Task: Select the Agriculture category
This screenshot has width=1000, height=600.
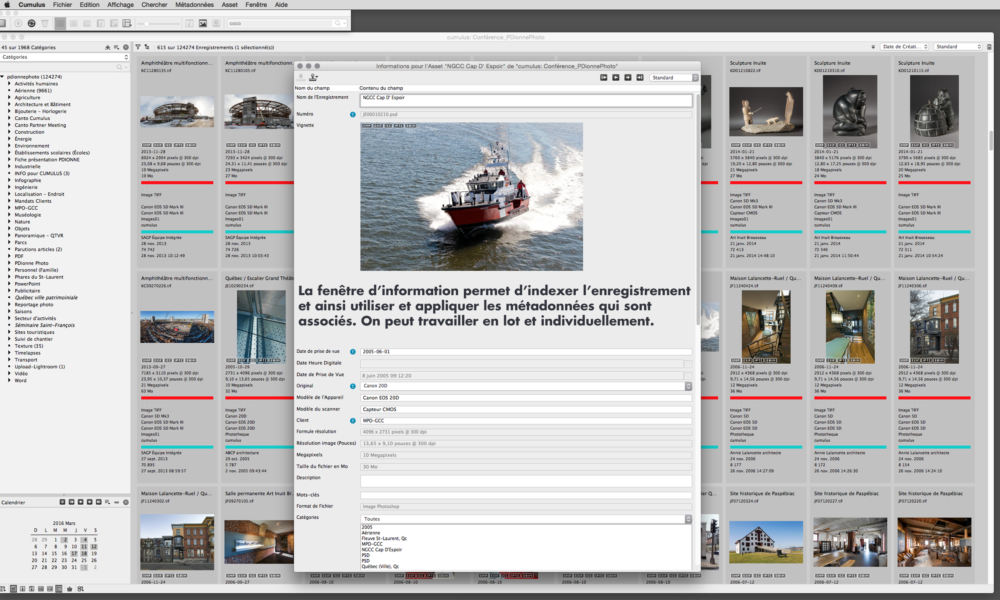Action: (27, 98)
